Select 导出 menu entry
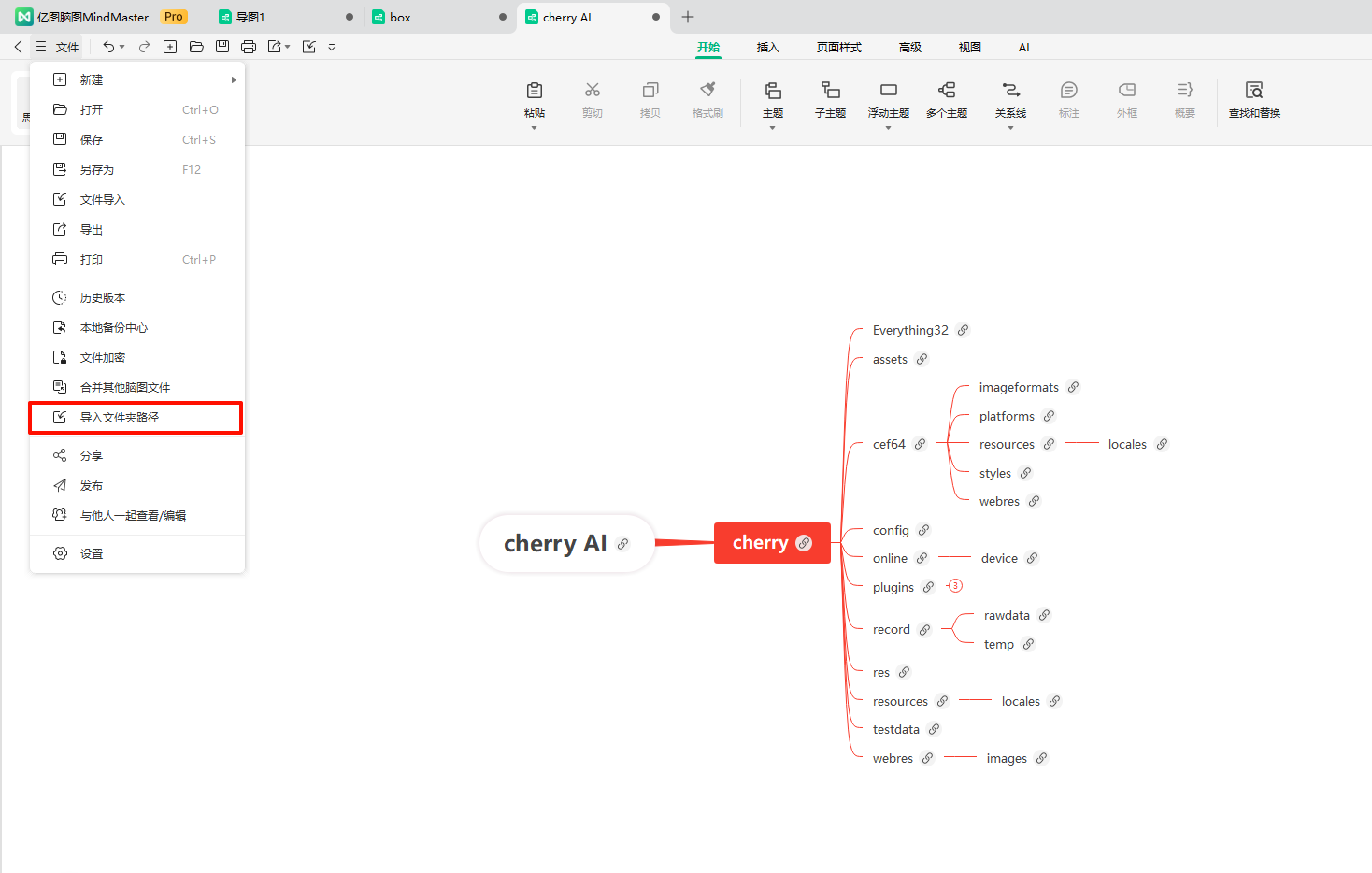Image resolution: width=1372 pixels, height=873 pixels. 136,230
